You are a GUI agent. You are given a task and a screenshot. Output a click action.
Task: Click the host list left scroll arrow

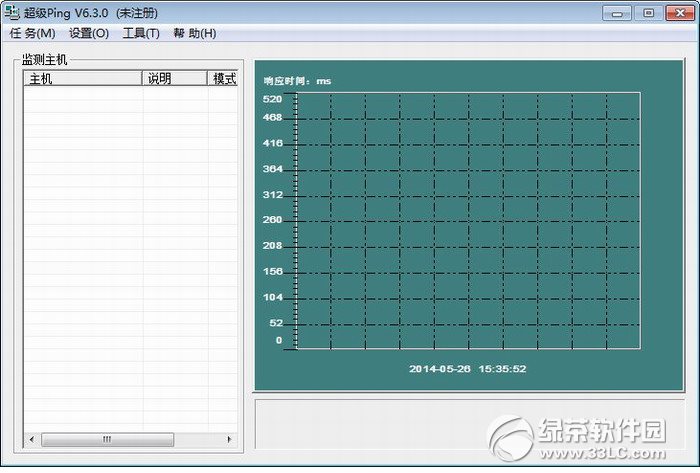(x=32, y=440)
